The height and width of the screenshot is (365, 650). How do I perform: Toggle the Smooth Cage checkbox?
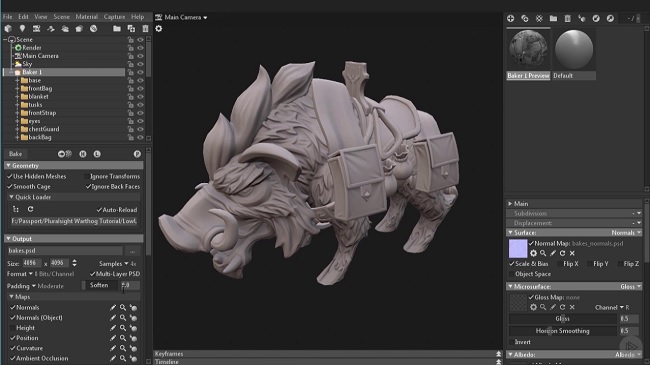(x=10, y=187)
